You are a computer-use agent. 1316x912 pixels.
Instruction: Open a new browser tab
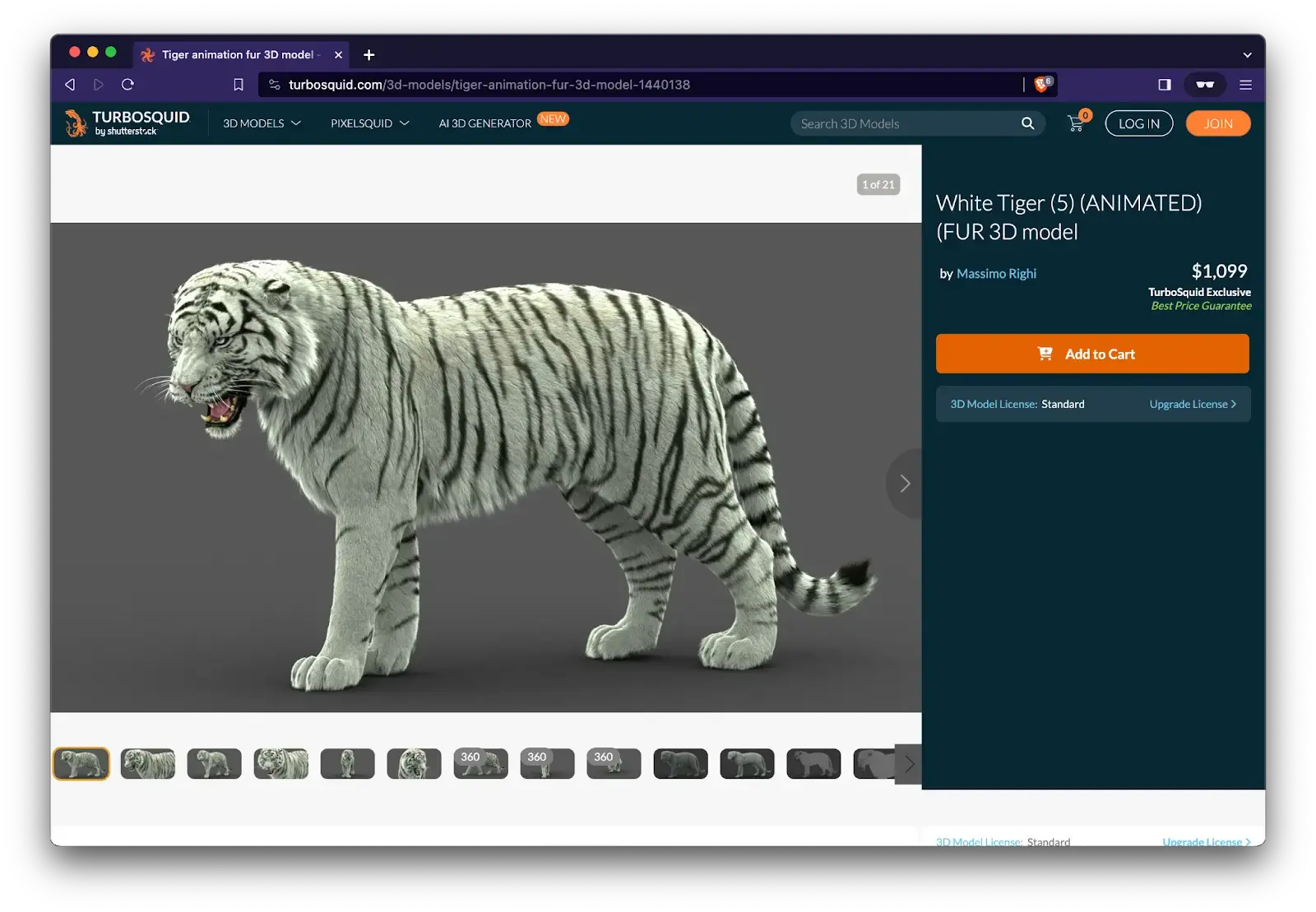point(369,55)
